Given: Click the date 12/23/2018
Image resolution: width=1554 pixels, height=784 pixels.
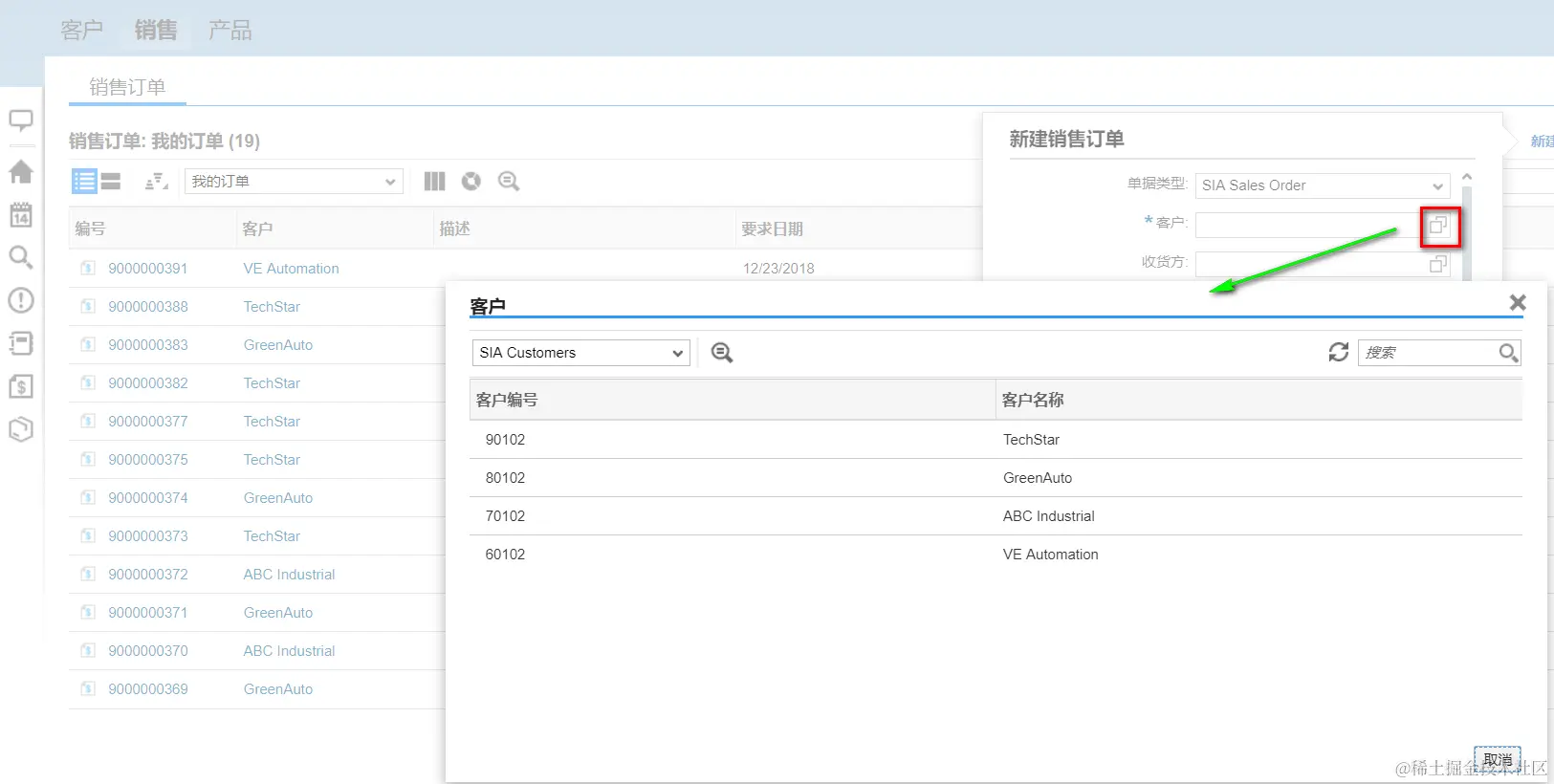Looking at the screenshot, I should [778, 269].
